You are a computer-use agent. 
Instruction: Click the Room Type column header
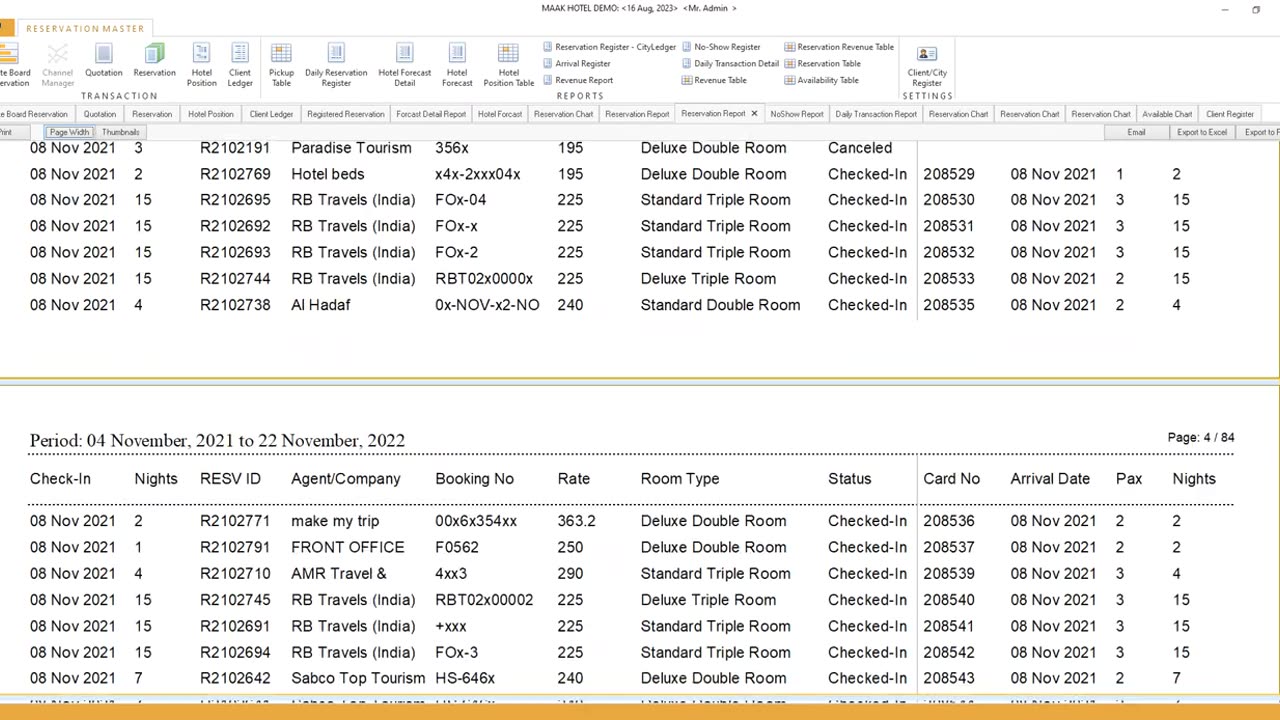[680, 479]
